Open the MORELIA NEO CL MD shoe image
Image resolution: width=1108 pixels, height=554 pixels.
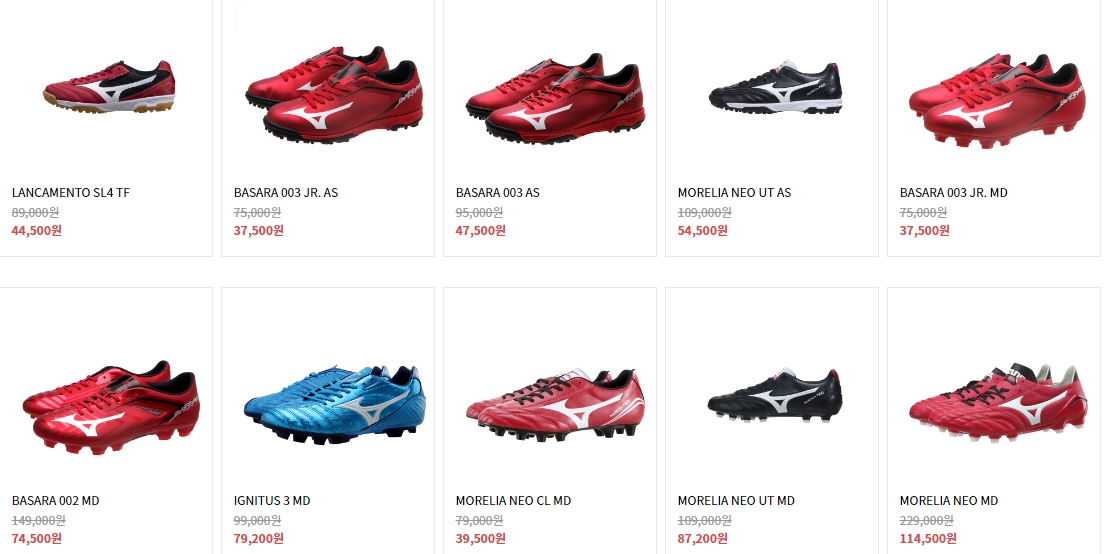[x=555, y=405]
